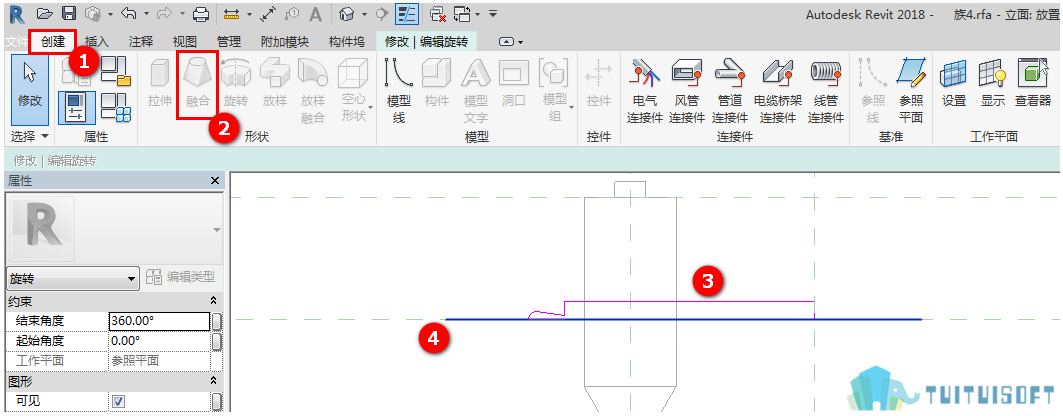Select the Reference Line (参照线) tool
The height and width of the screenshot is (416, 1063).
click(873, 91)
